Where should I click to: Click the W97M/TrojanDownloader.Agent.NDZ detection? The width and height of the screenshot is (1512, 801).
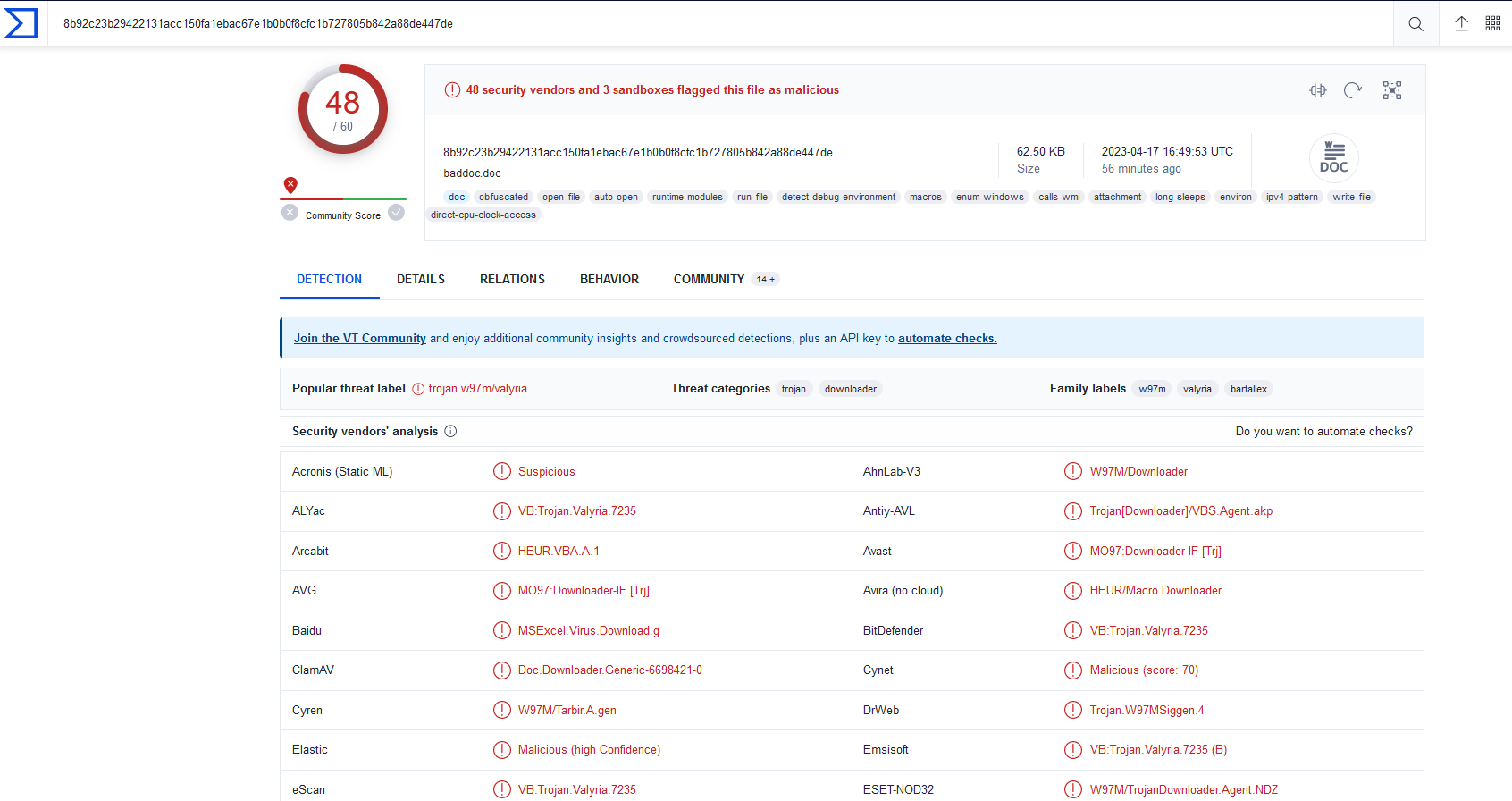(x=1184, y=789)
